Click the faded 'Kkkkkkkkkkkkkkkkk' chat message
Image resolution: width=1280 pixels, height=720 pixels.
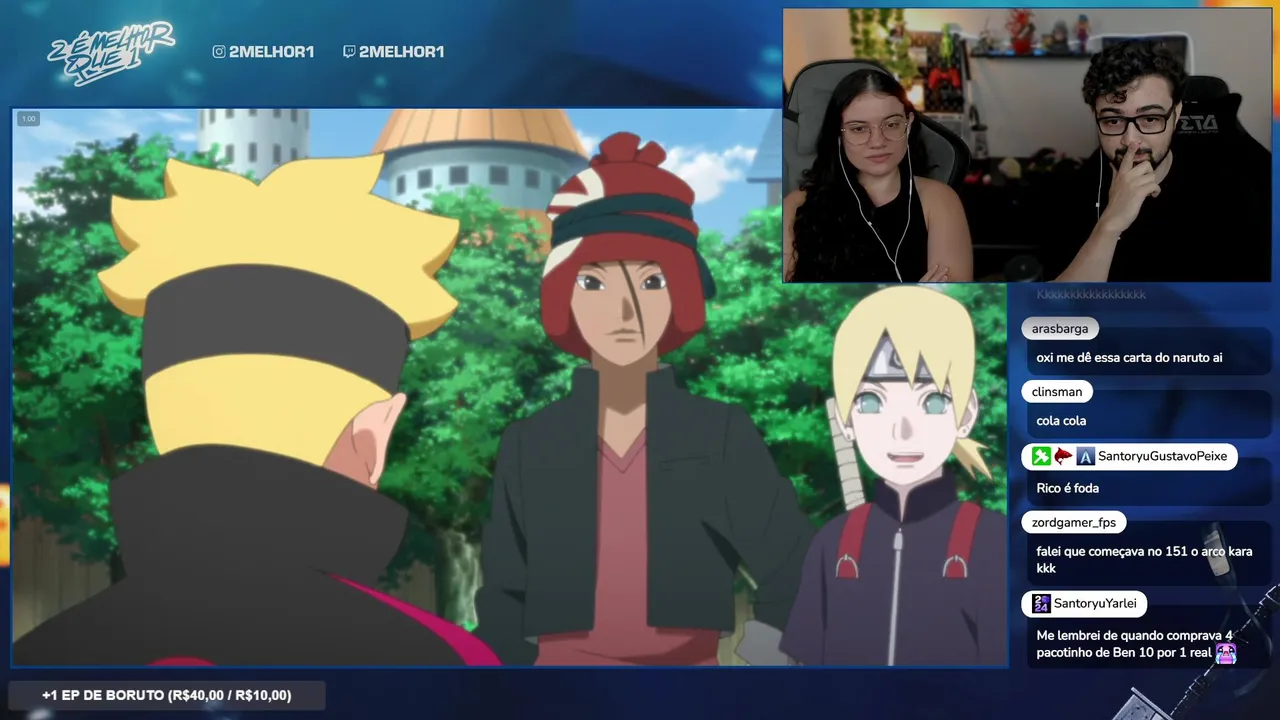pyautogui.click(x=1091, y=295)
